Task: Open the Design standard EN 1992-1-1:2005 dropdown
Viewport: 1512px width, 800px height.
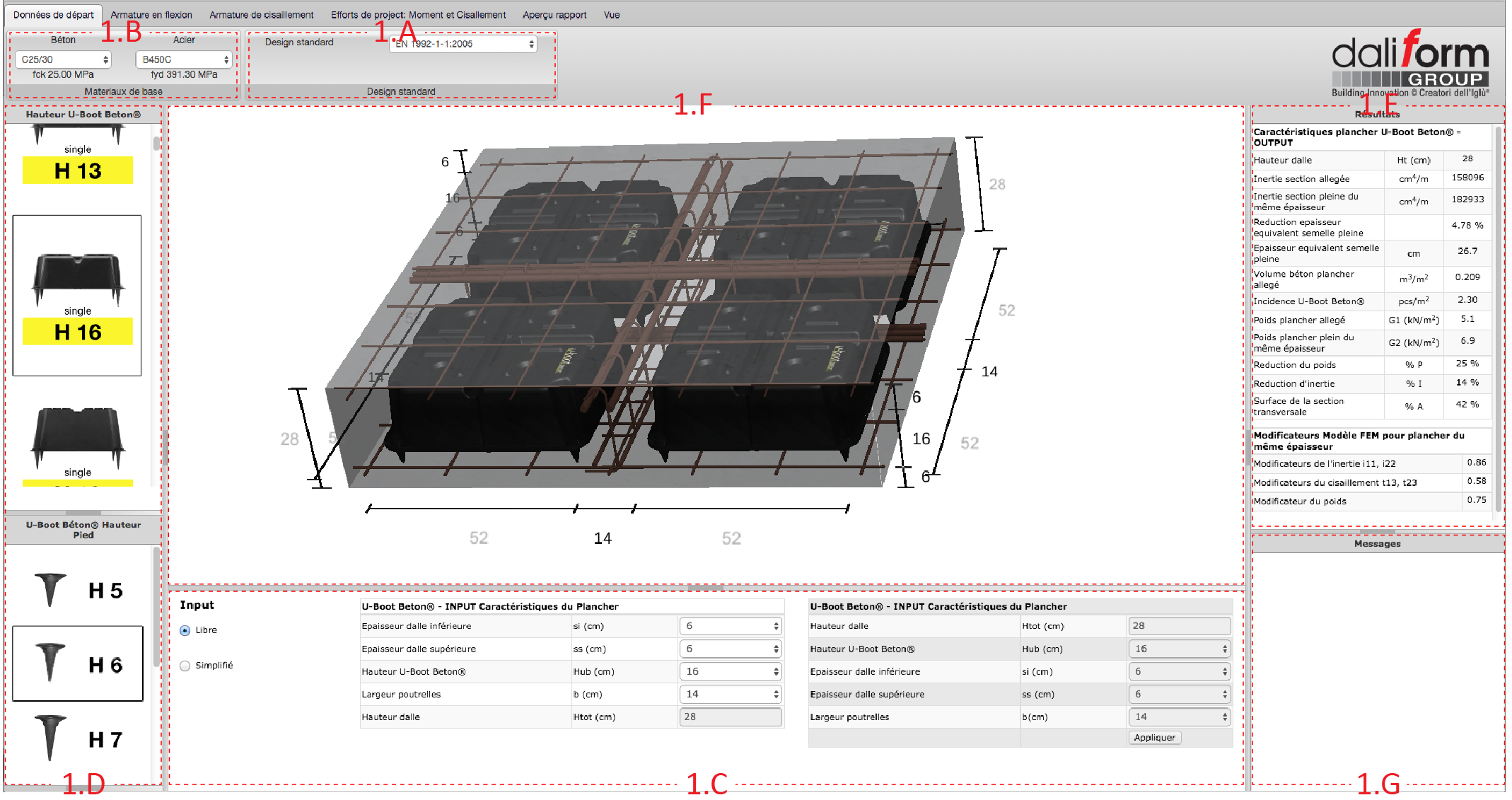Action: [463, 44]
